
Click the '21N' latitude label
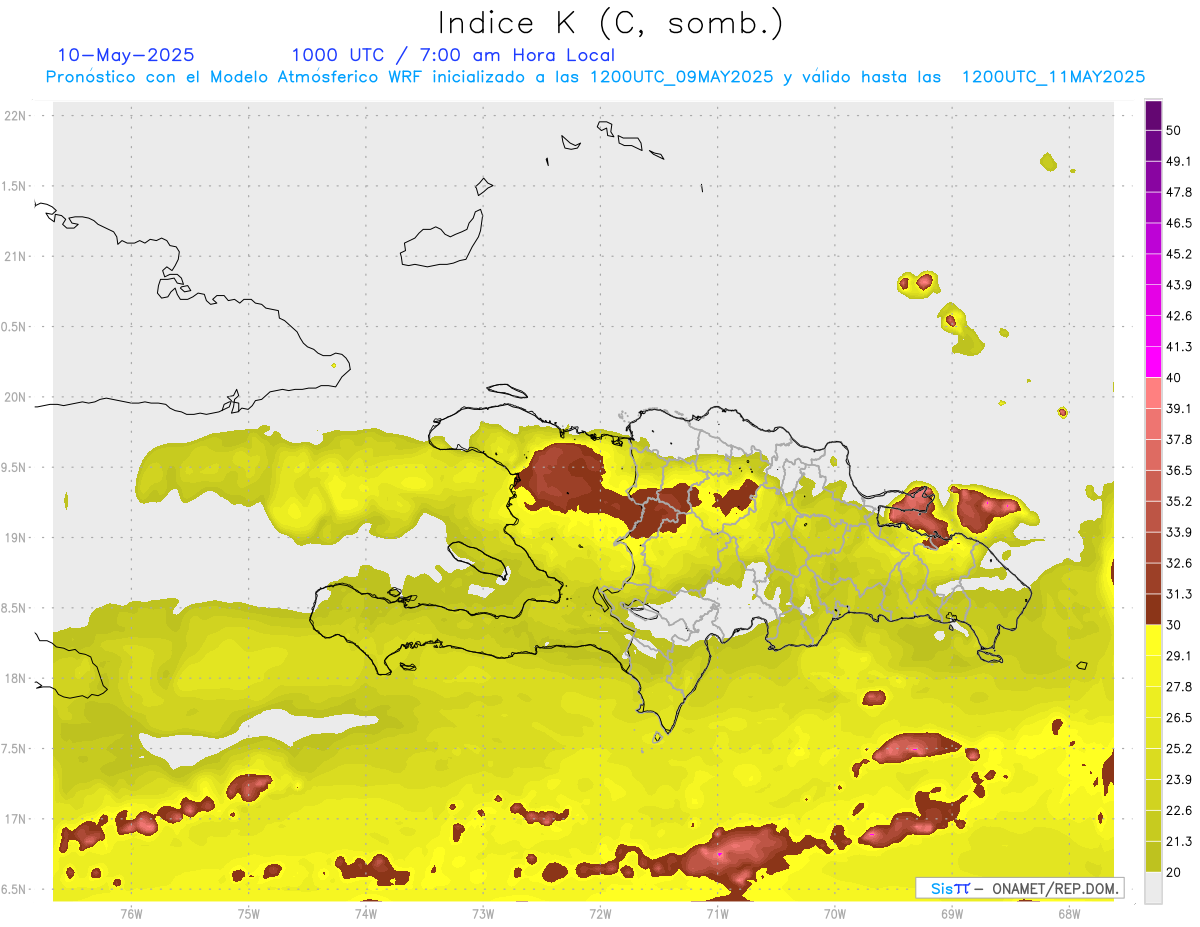16,256
